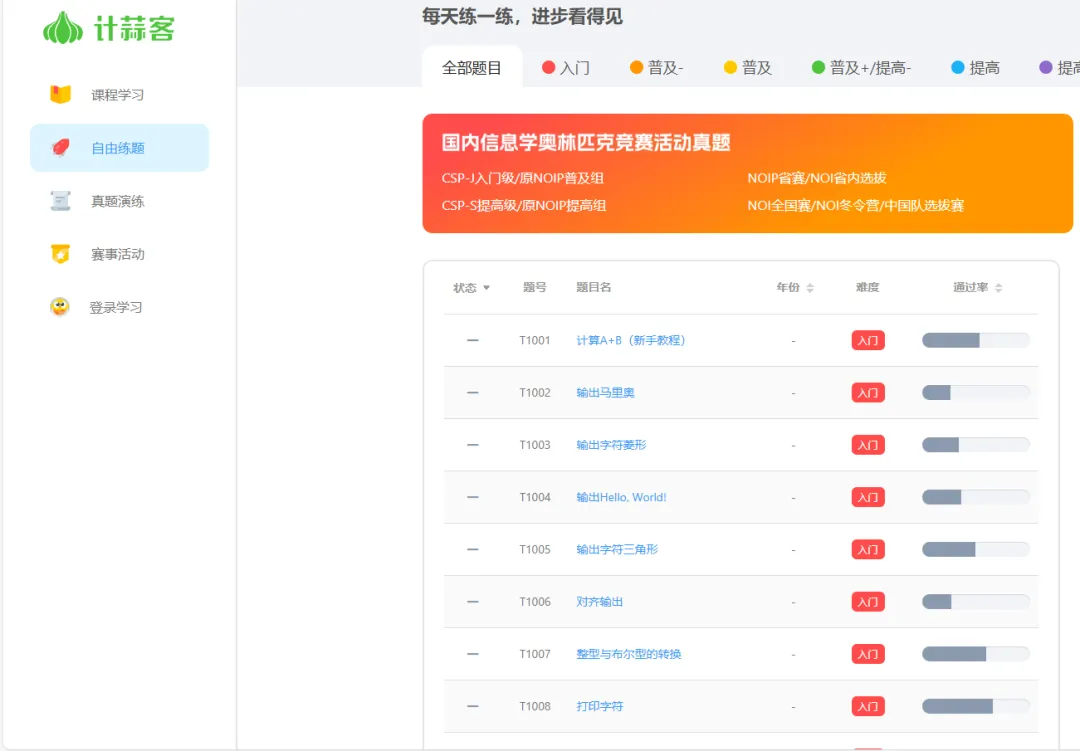Viewport: 1080px width, 751px height.
Task: Switch to the 普及 yellow-dot tab
Action: point(748,68)
